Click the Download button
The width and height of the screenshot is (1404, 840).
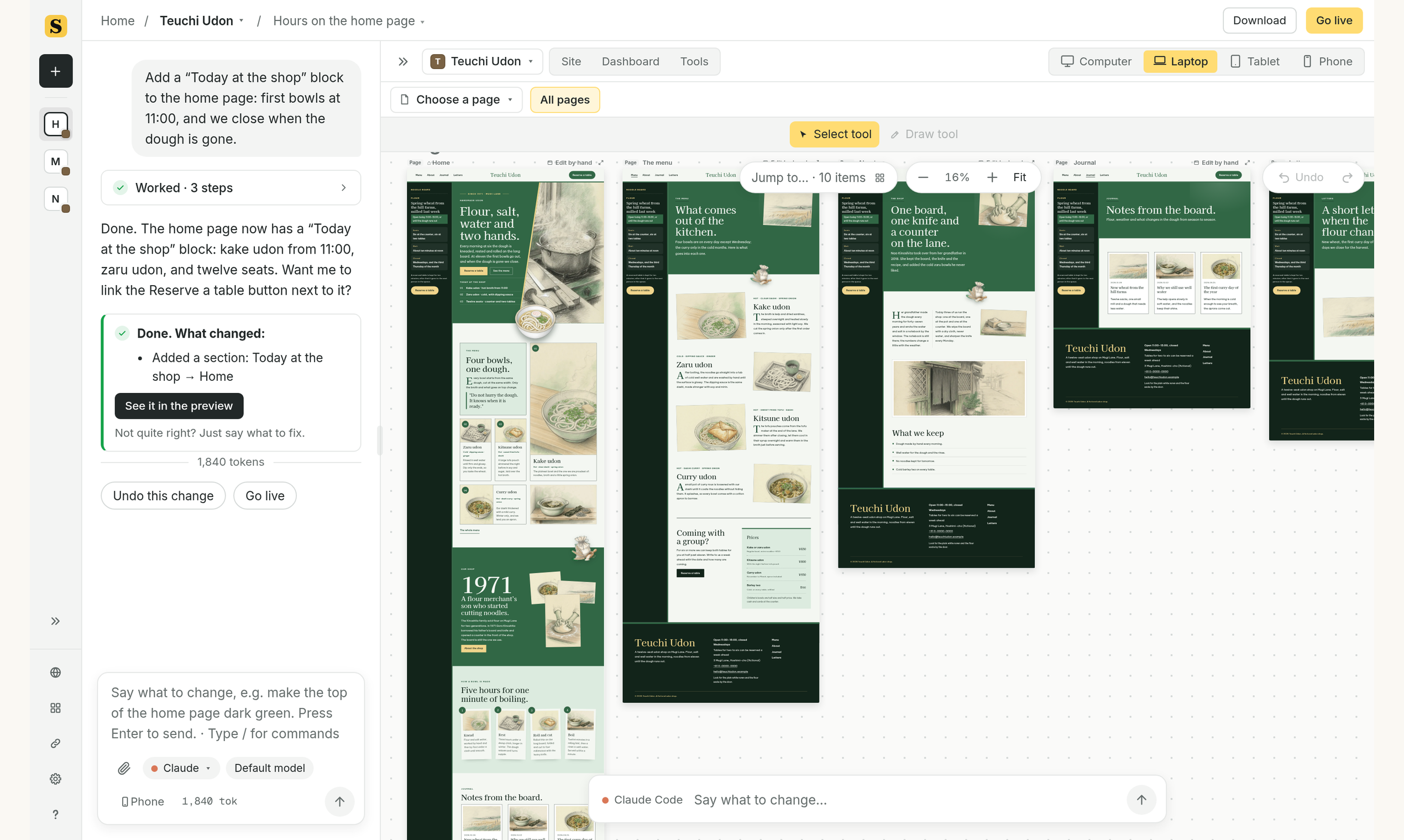[1259, 20]
